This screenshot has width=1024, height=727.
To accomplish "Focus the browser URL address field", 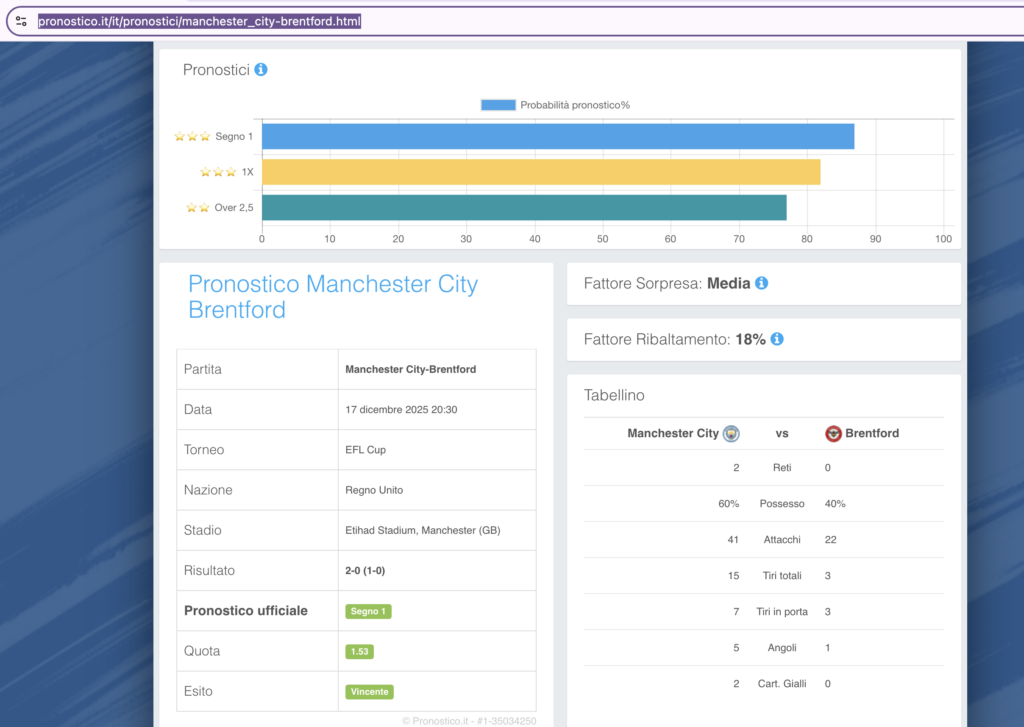I will pos(500,21).
